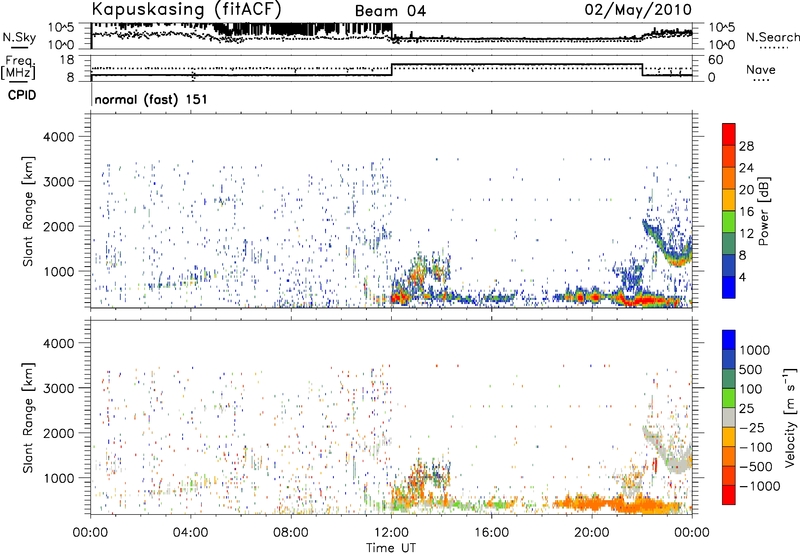Click the frequency step-down near 22:00
Screen dimensions: 800x554
pyautogui.click(x=642, y=70)
